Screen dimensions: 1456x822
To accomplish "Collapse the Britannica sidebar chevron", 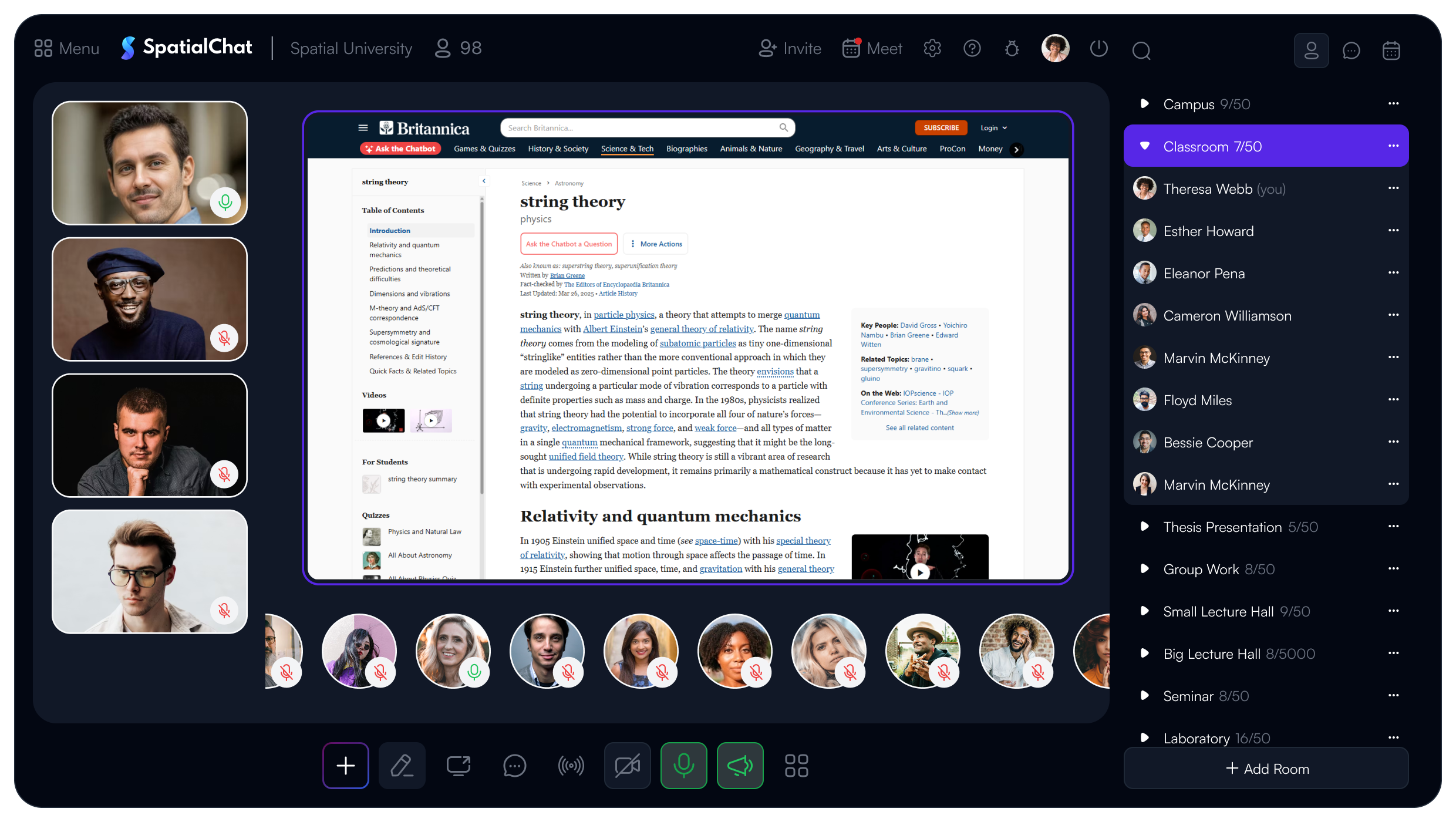I will (x=484, y=181).
